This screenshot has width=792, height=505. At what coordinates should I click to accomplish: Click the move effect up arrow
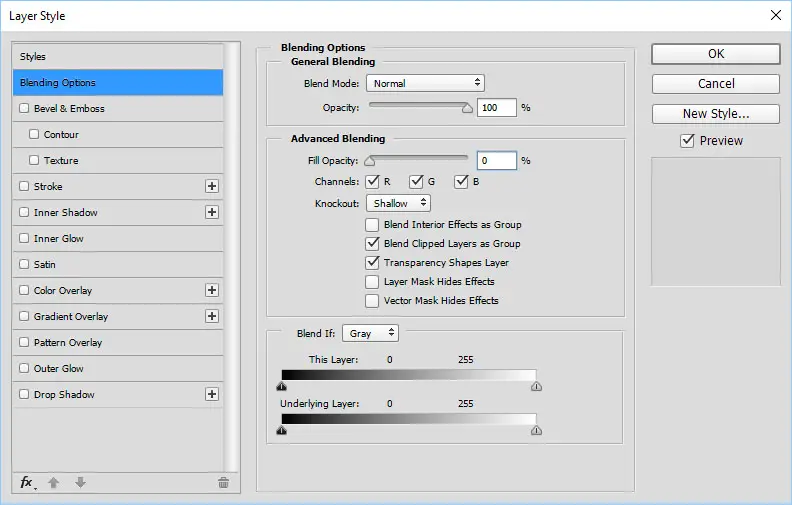pos(54,482)
